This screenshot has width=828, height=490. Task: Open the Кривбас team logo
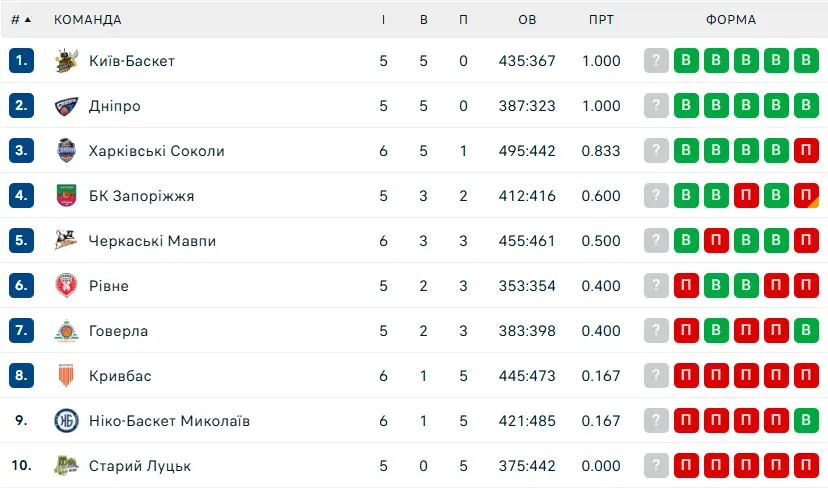66,375
